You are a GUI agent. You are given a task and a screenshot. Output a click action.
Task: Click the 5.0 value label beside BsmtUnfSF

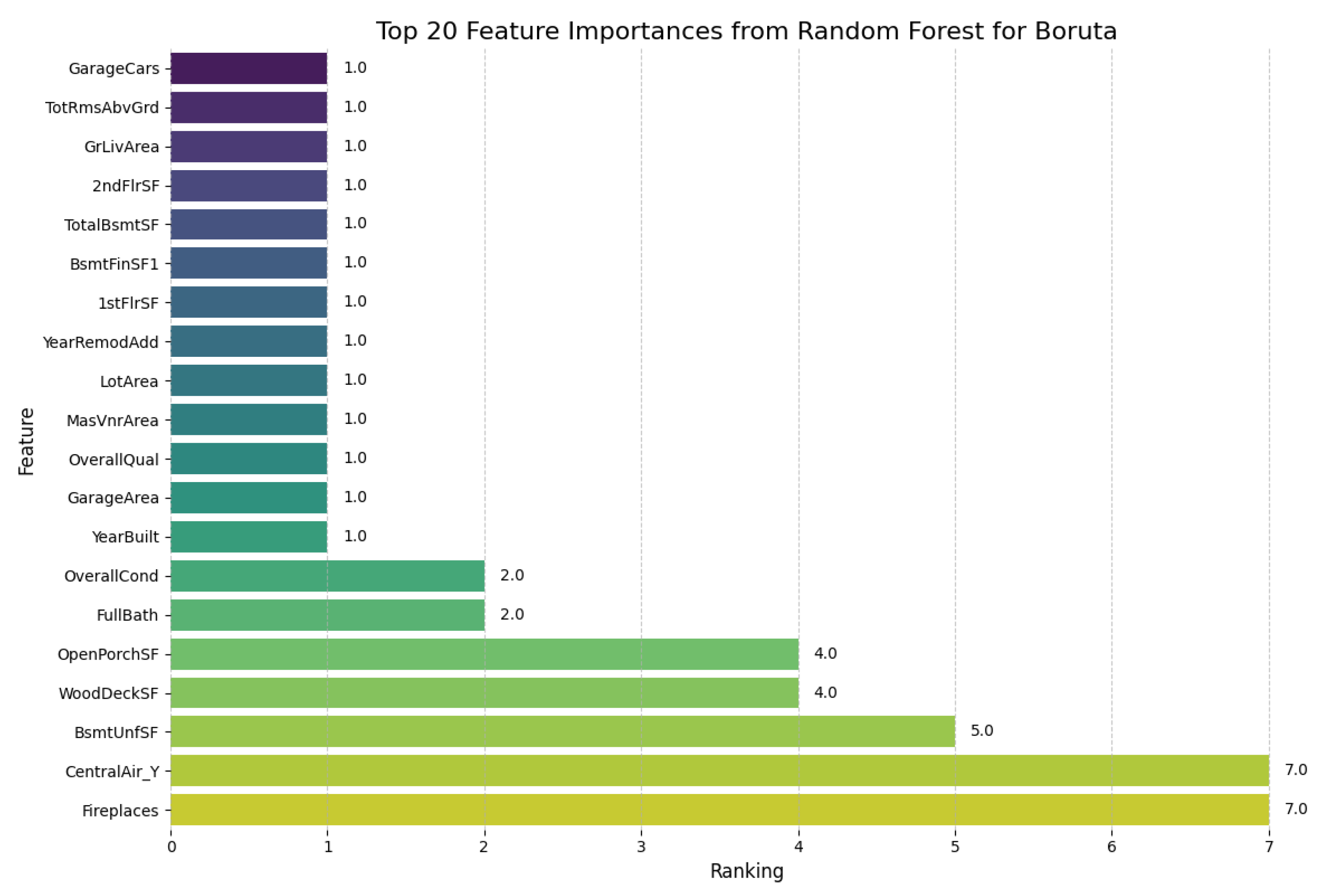coord(981,731)
